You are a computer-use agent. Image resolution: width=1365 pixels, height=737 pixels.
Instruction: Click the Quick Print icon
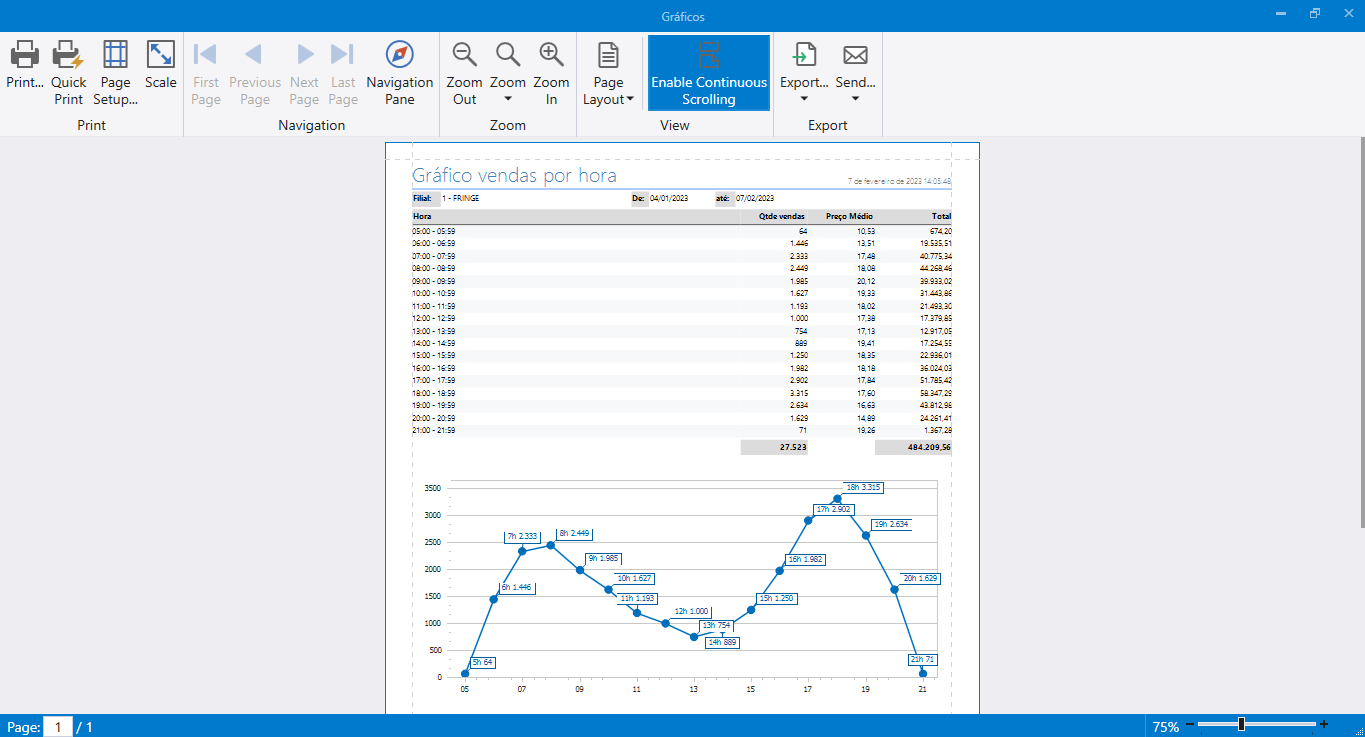pyautogui.click(x=68, y=55)
